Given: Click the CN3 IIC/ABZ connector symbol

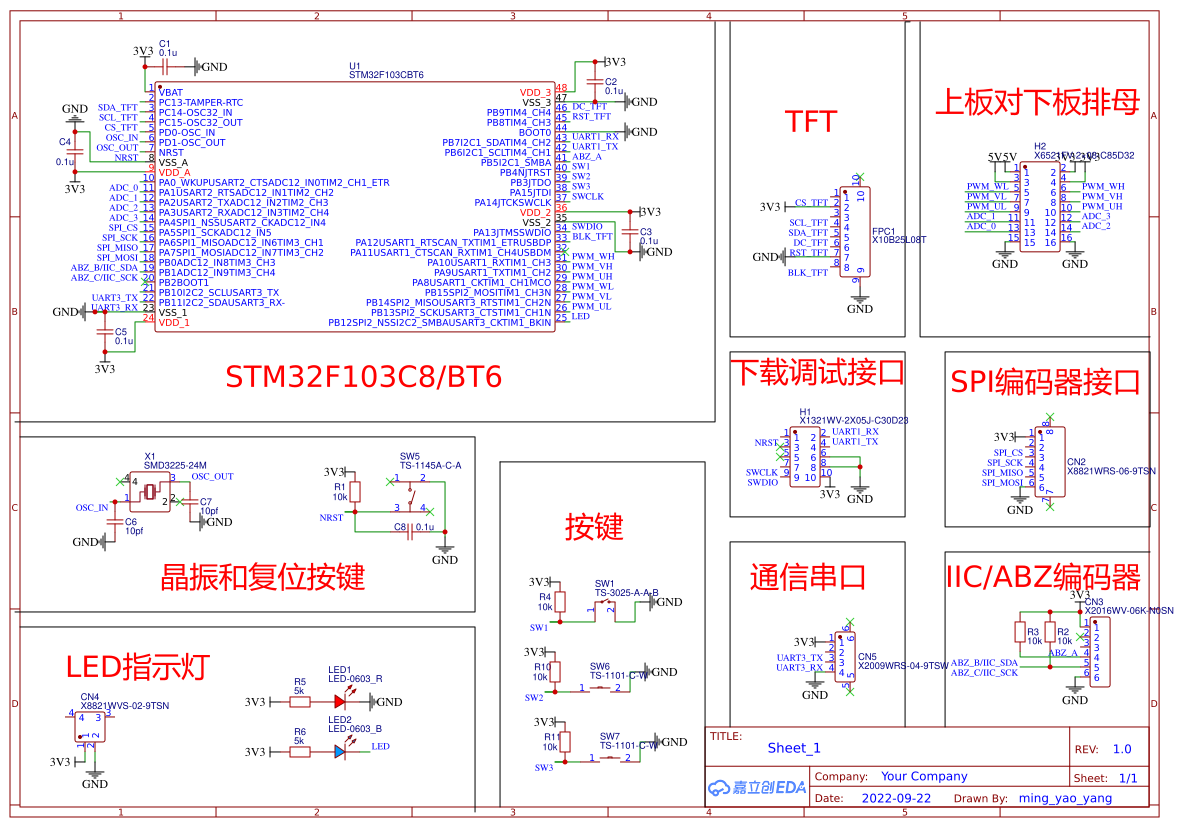Looking at the screenshot, I should point(1099,651).
